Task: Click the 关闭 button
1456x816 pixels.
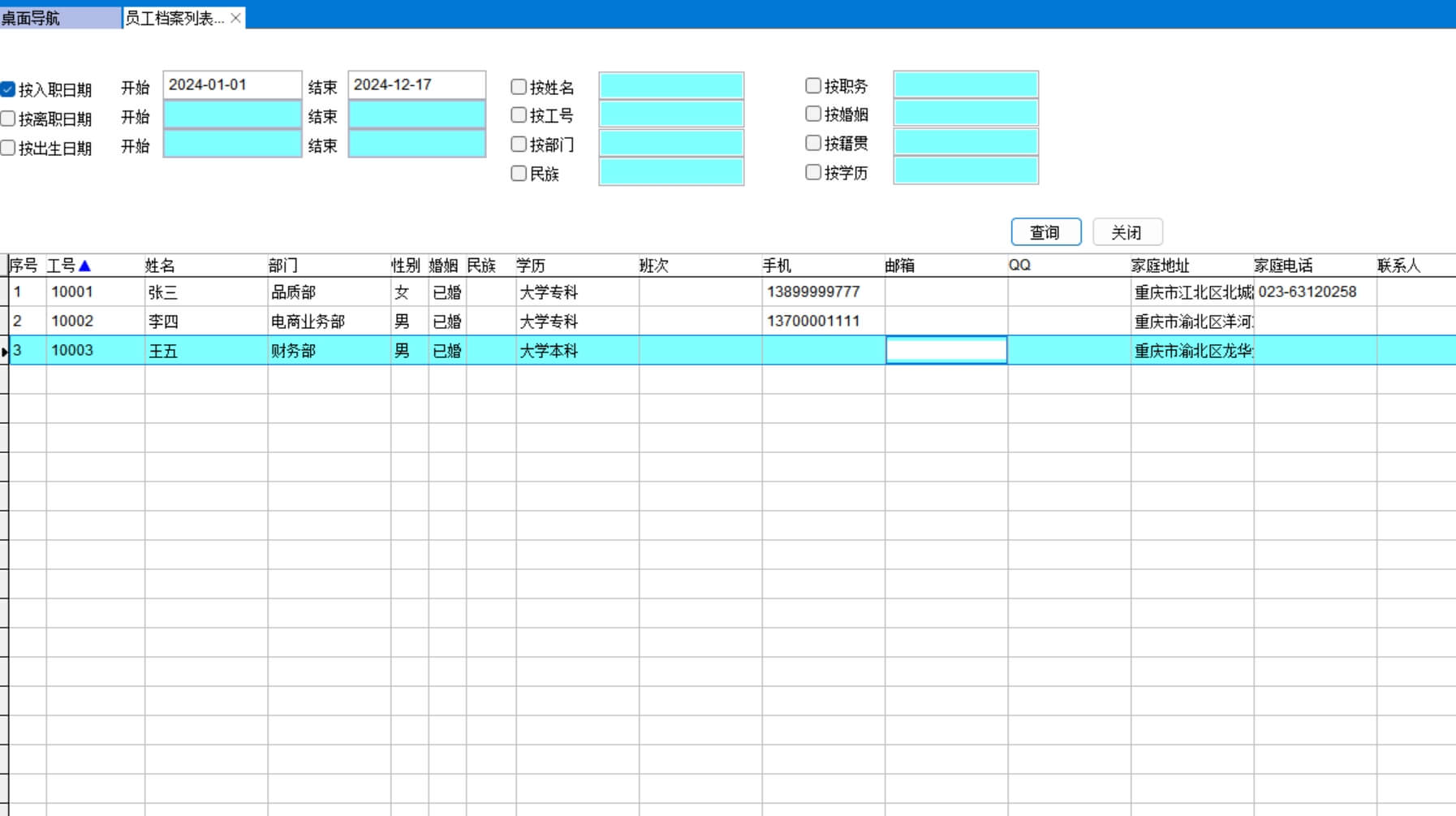Action: 1126,232
